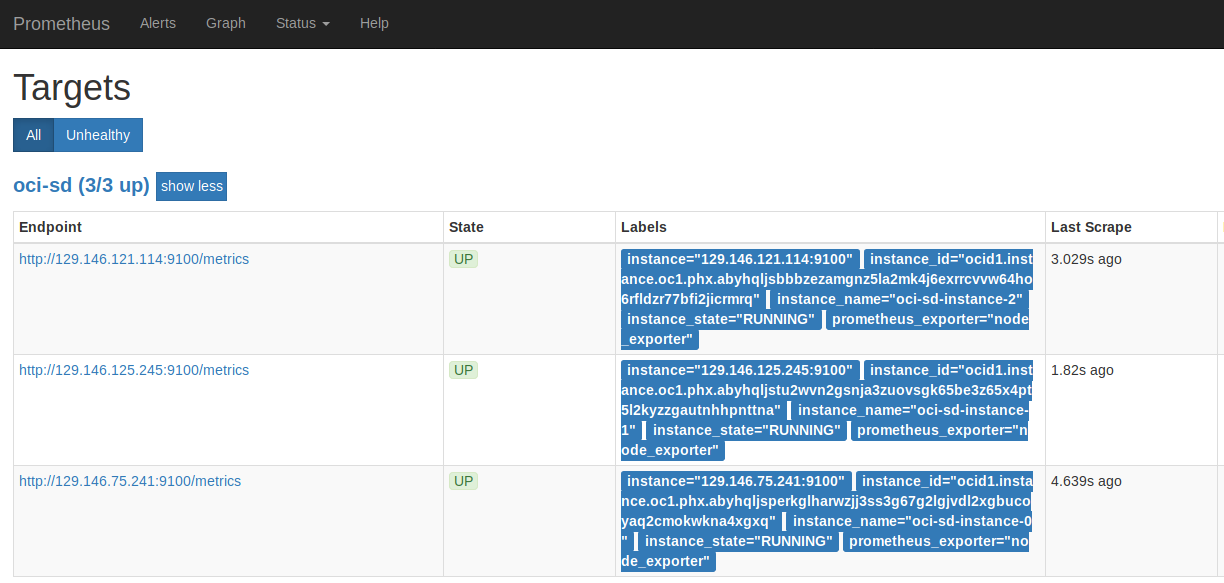Open endpoint 129.146.121.114:9100/metrics
This screenshot has height=583, width=1224.
pyautogui.click(x=134, y=259)
